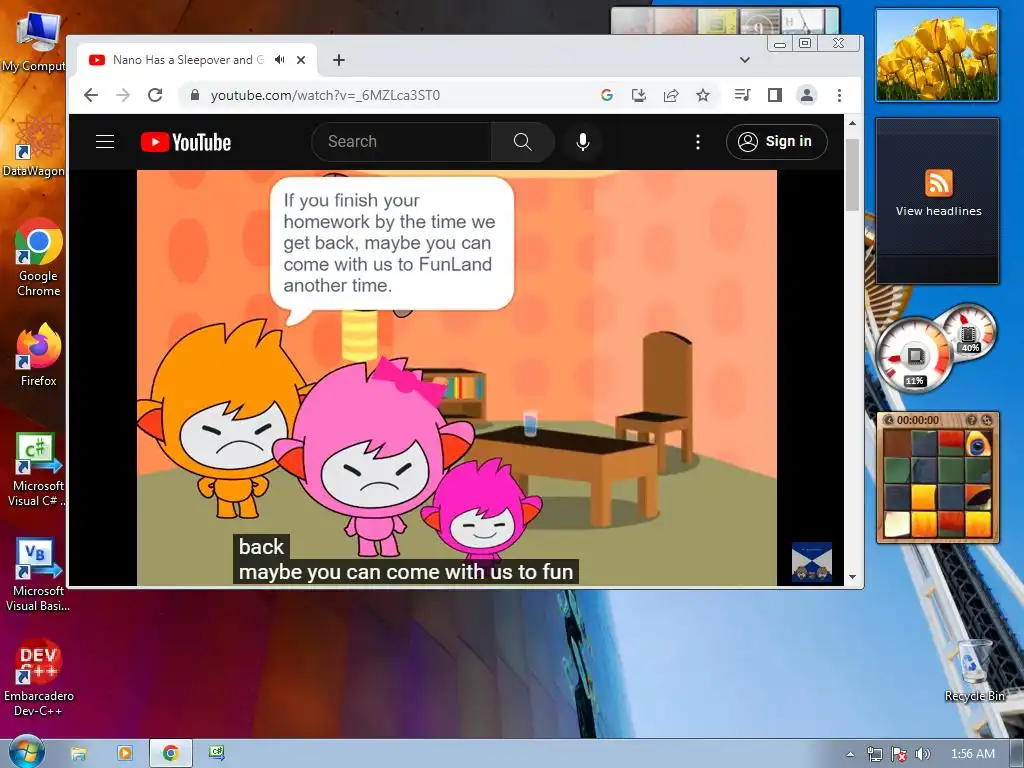The height and width of the screenshot is (768, 1024).
Task: Click the Sign in button
Action: click(776, 142)
